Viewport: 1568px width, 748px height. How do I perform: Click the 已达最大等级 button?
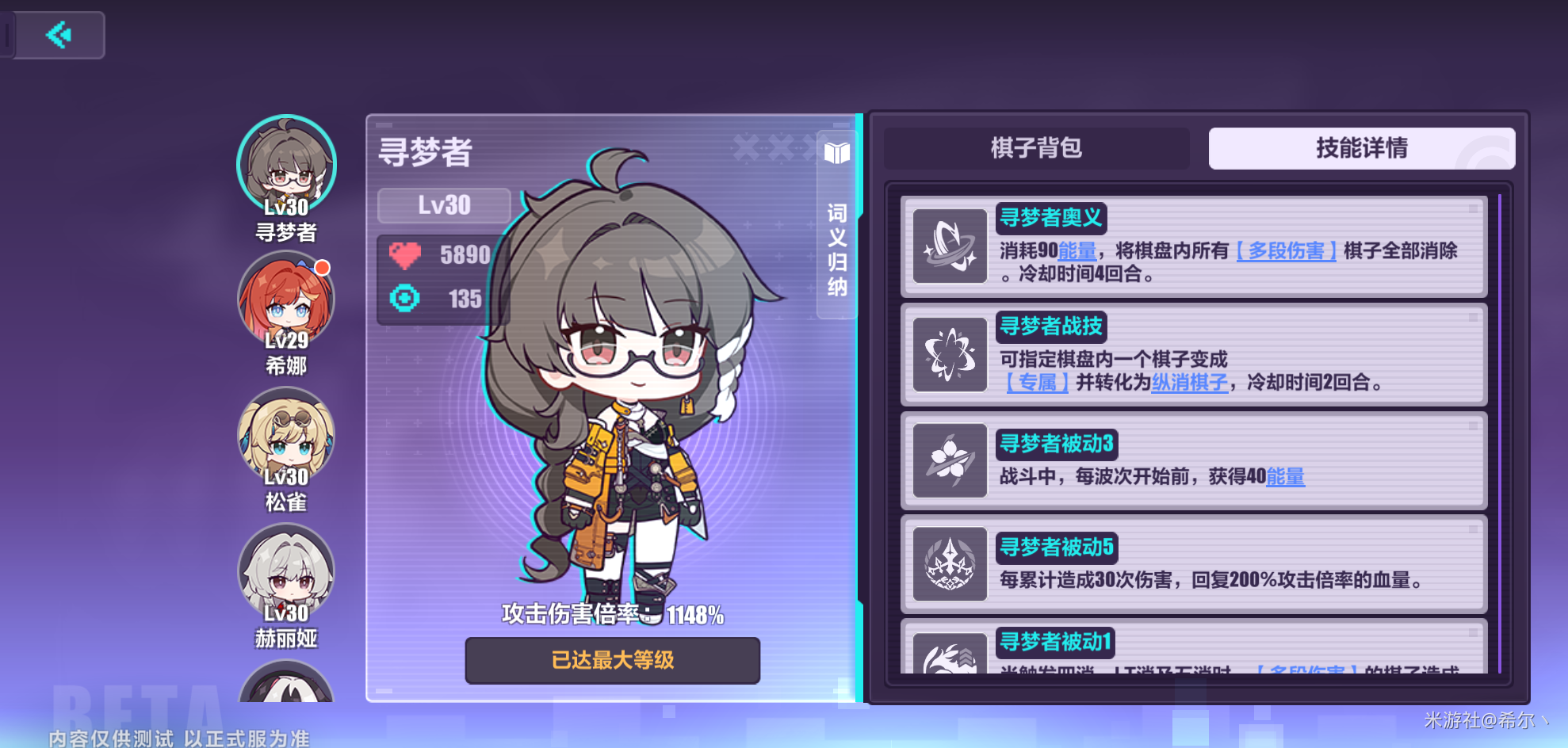612,660
